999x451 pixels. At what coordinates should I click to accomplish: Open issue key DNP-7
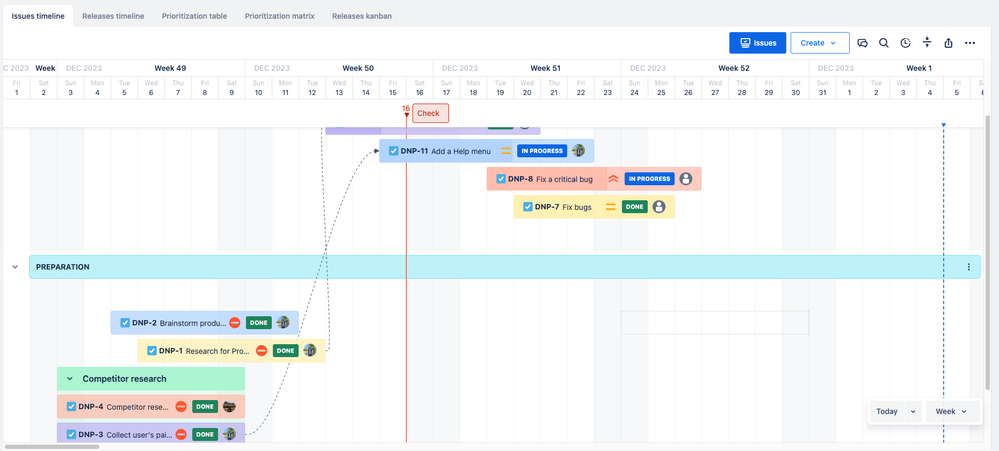point(547,206)
